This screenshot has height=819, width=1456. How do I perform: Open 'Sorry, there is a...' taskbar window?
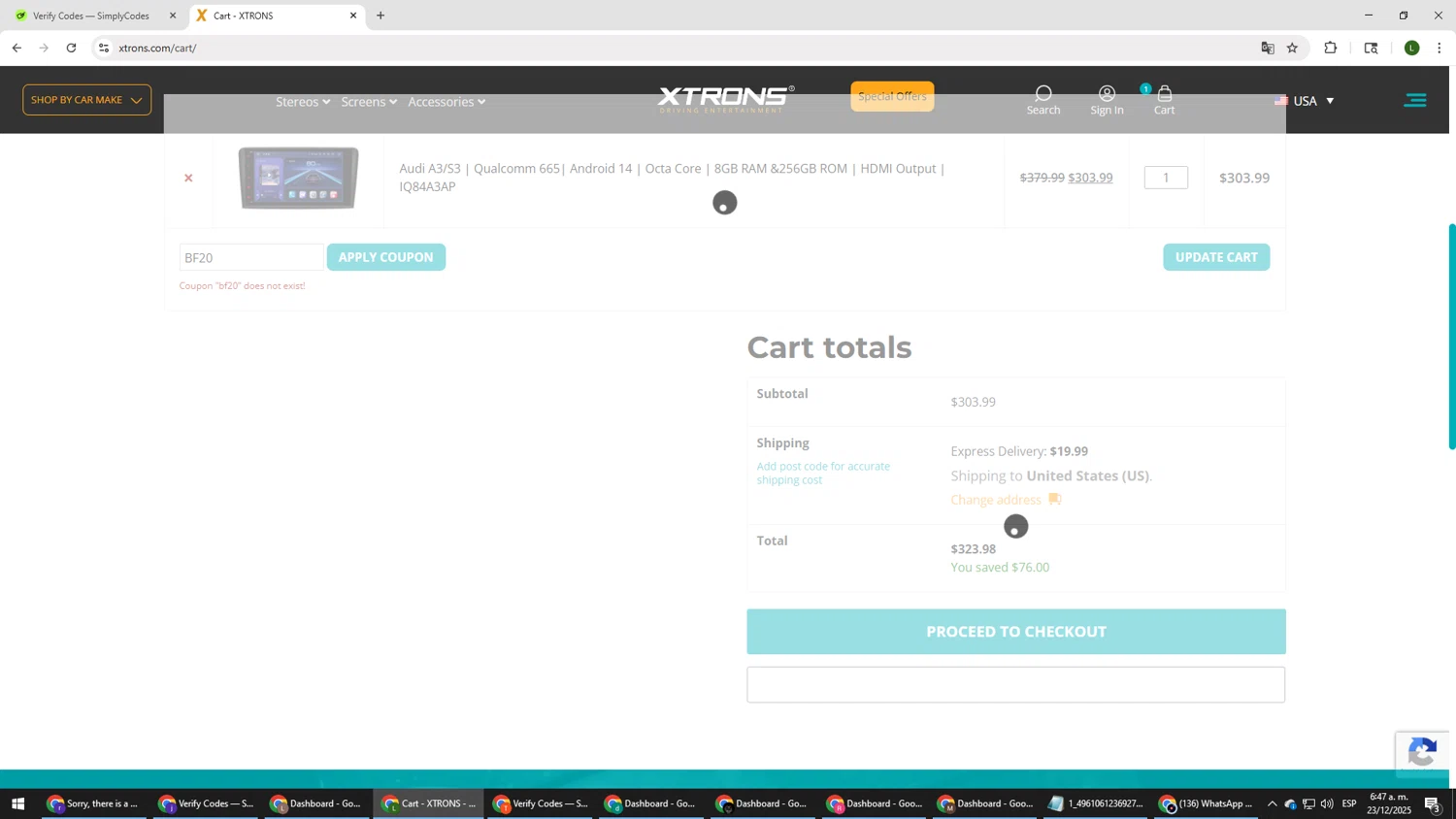pyautogui.click(x=92, y=803)
